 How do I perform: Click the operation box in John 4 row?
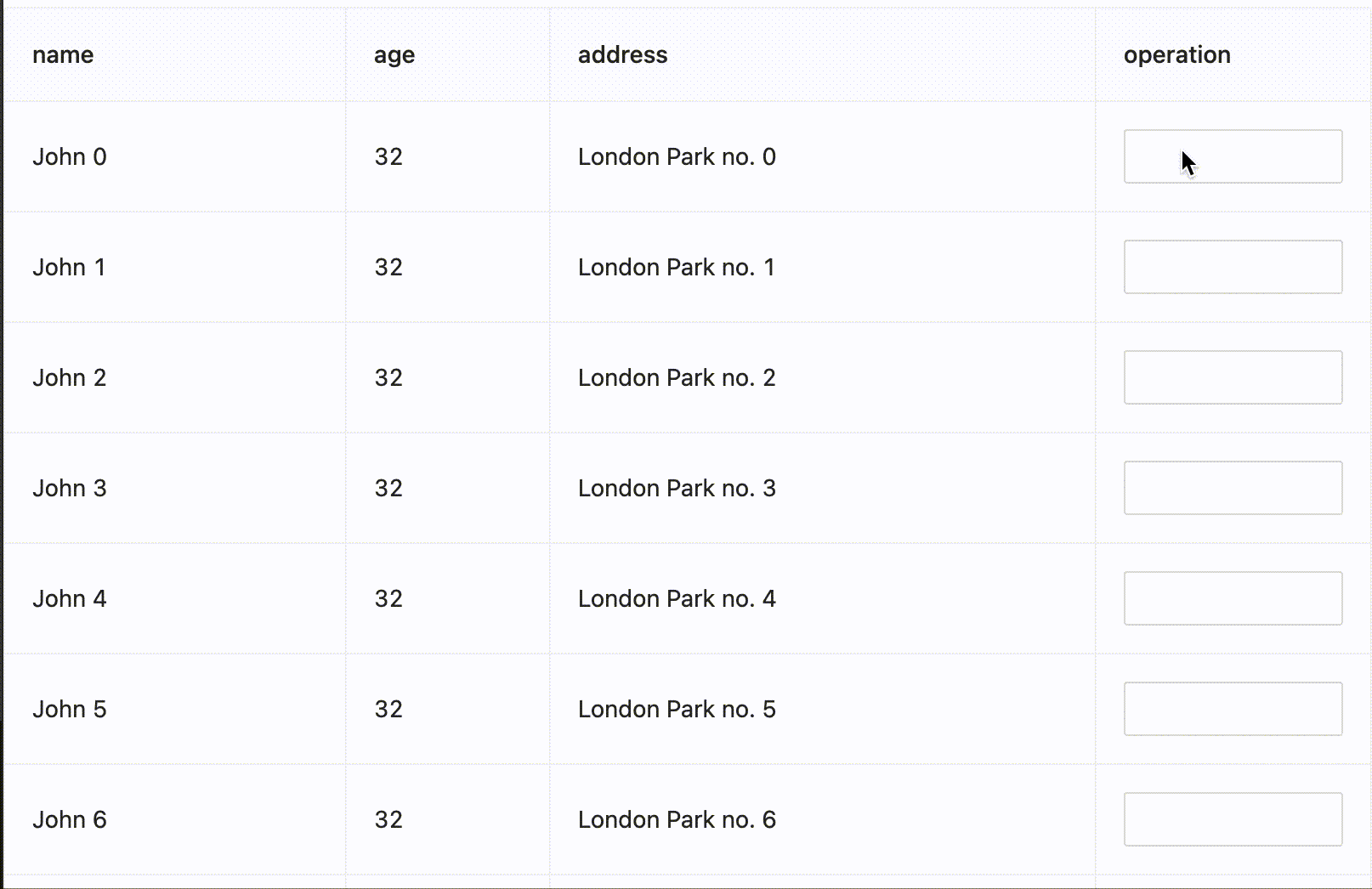pyautogui.click(x=1233, y=598)
